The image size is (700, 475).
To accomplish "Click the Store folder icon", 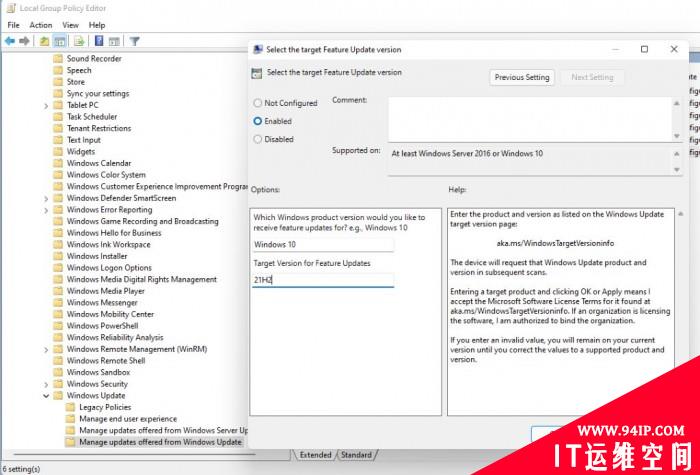I will (x=58, y=82).
